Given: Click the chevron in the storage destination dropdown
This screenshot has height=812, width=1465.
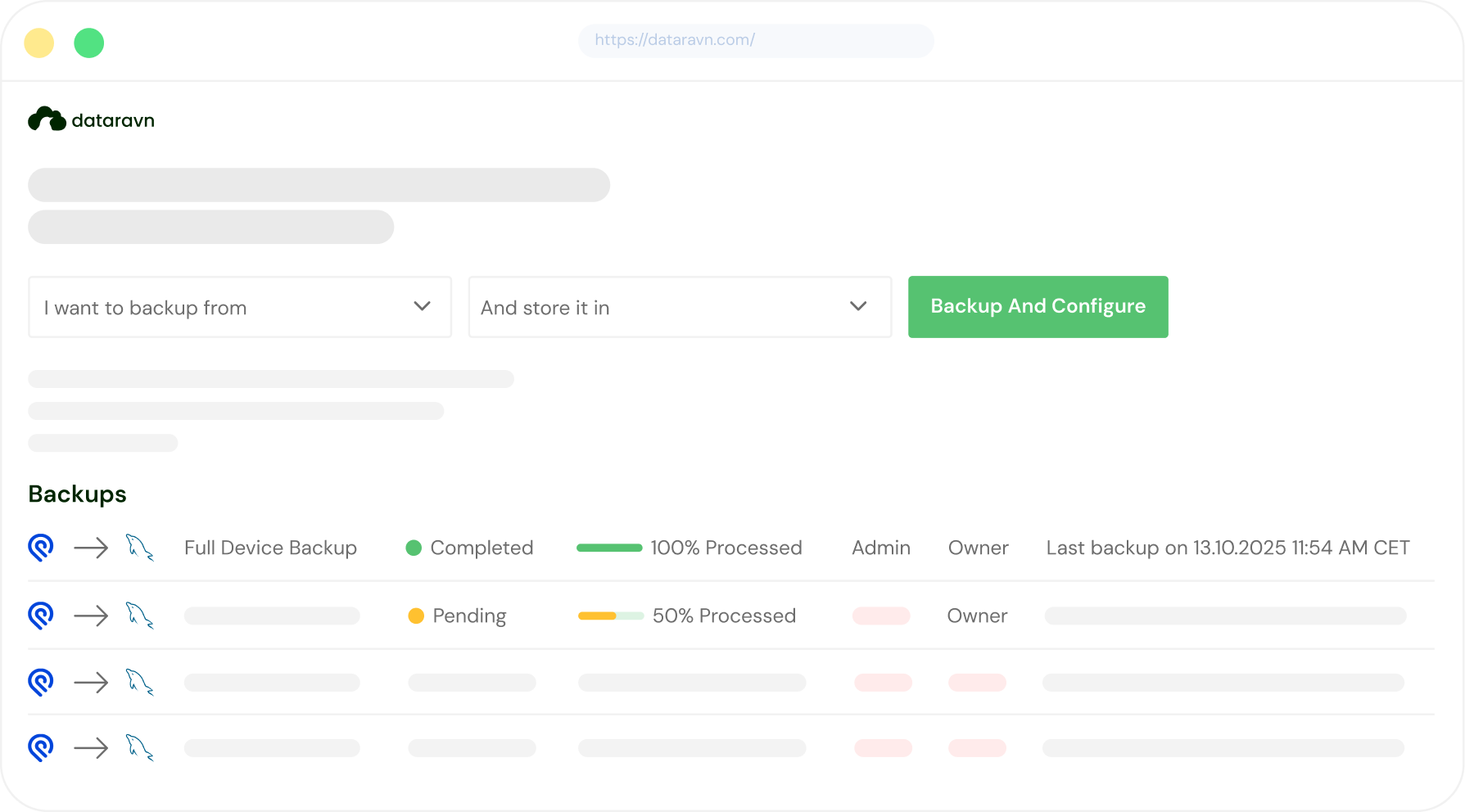Looking at the screenshot, I should click(x=858, y=306).
